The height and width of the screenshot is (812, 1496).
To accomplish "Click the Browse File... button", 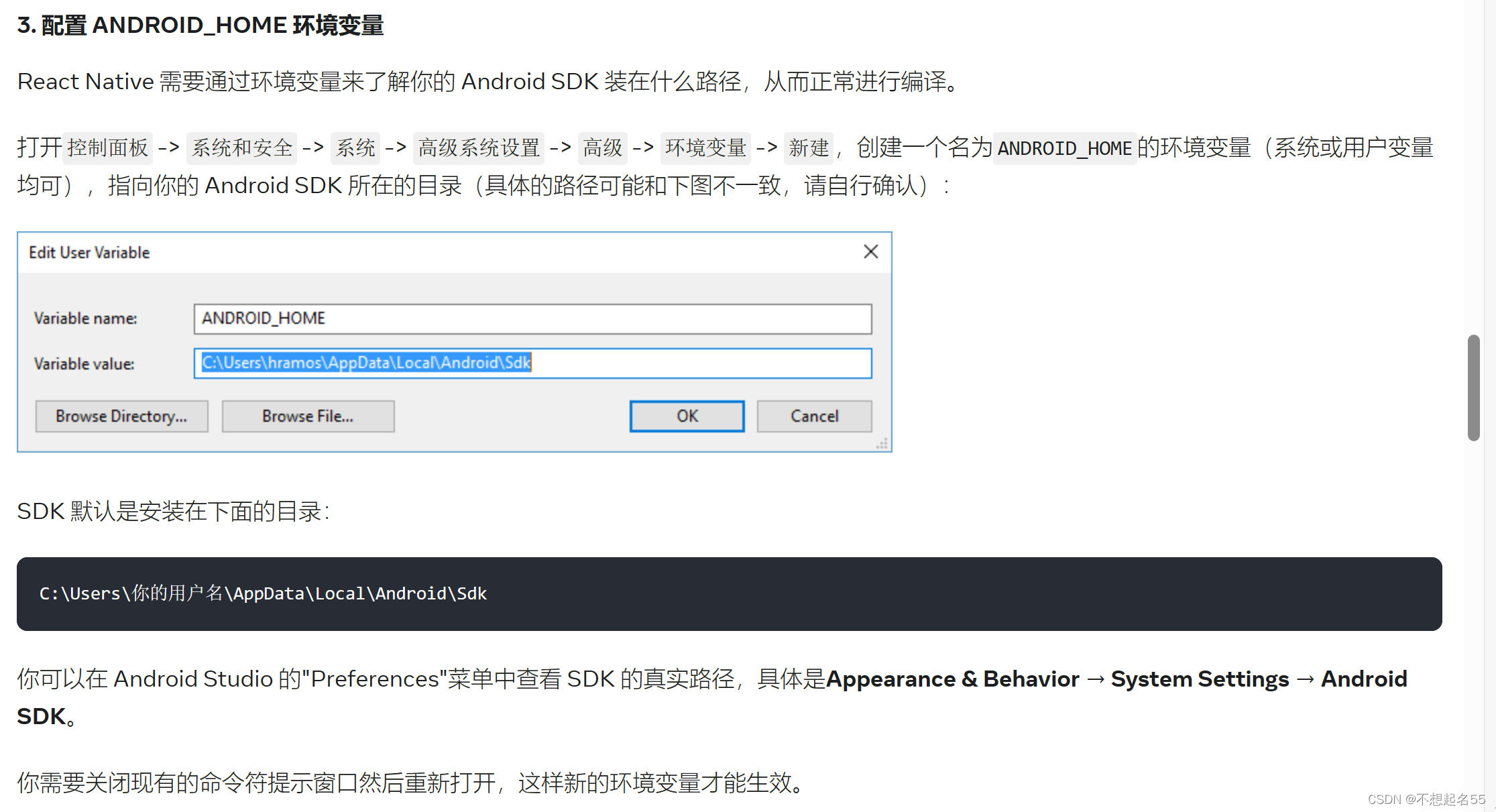I will click(x=308, y=416).
